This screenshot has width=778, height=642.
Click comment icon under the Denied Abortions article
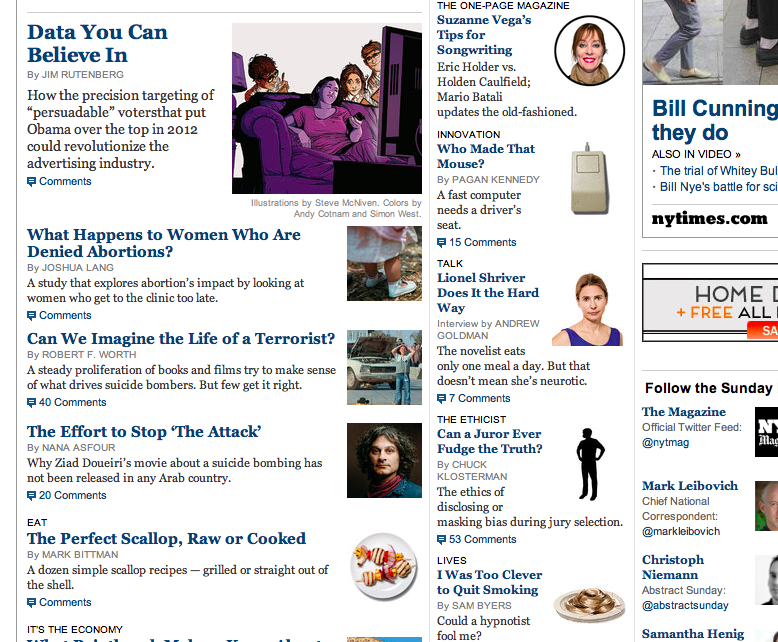pyautogui.click(x=31, y=316)
